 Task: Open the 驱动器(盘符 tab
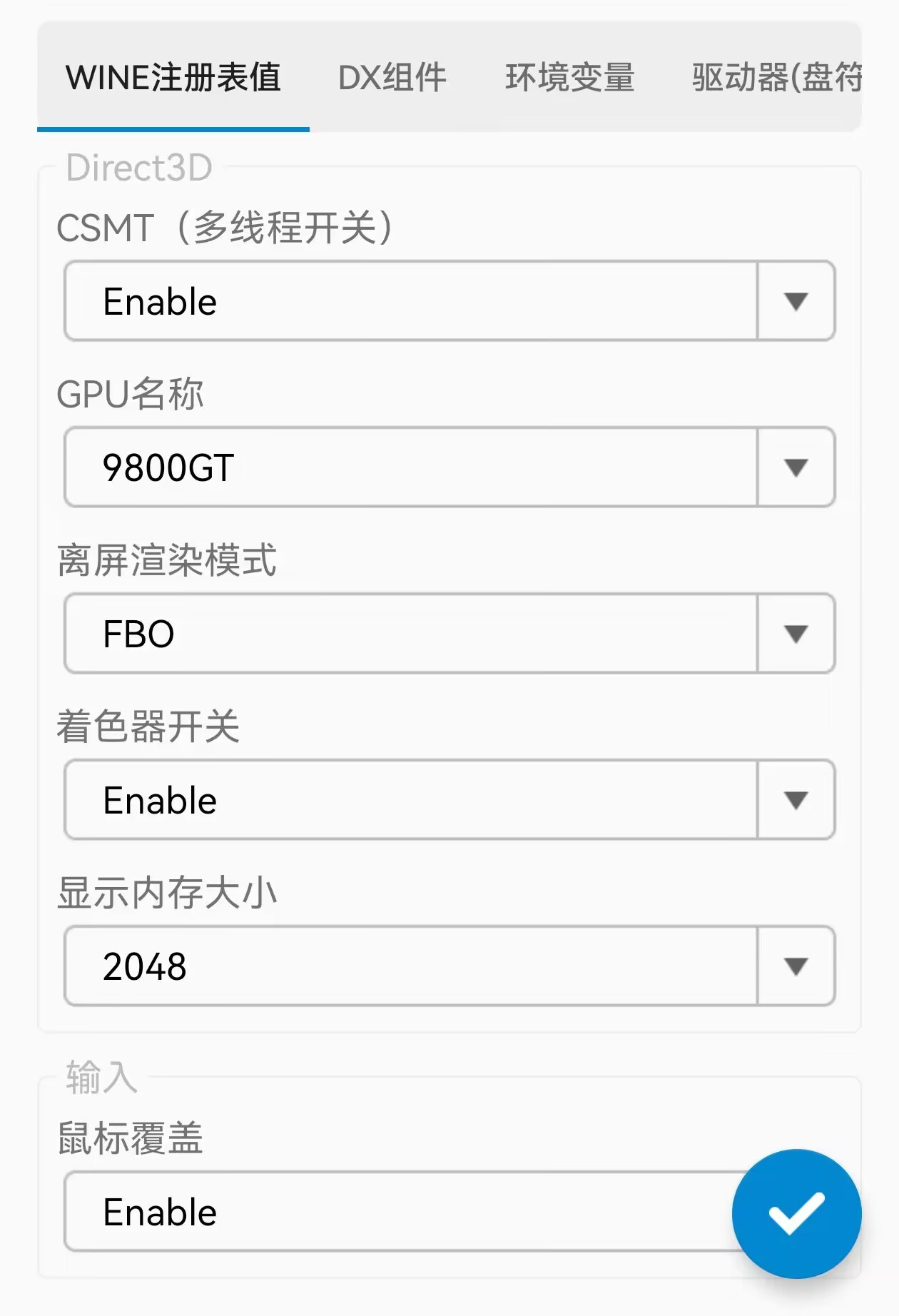click(777, 77)
